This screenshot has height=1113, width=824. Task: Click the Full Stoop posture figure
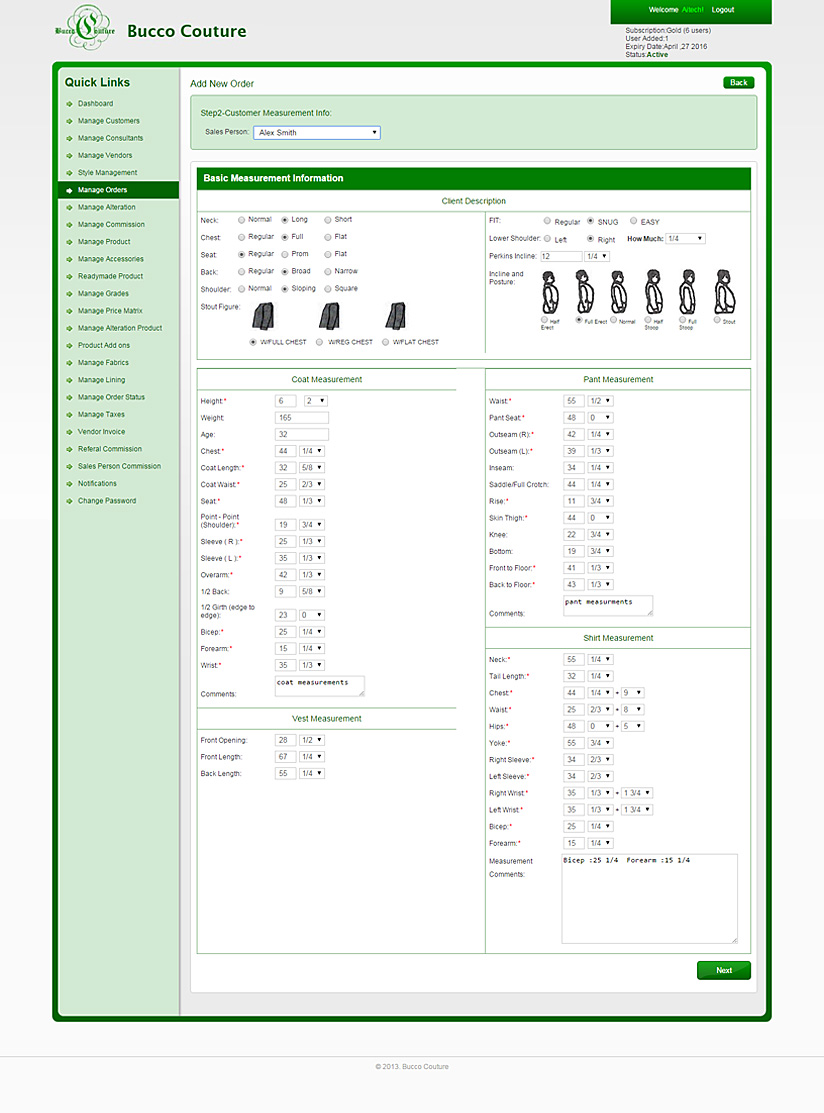click(687, 292)
